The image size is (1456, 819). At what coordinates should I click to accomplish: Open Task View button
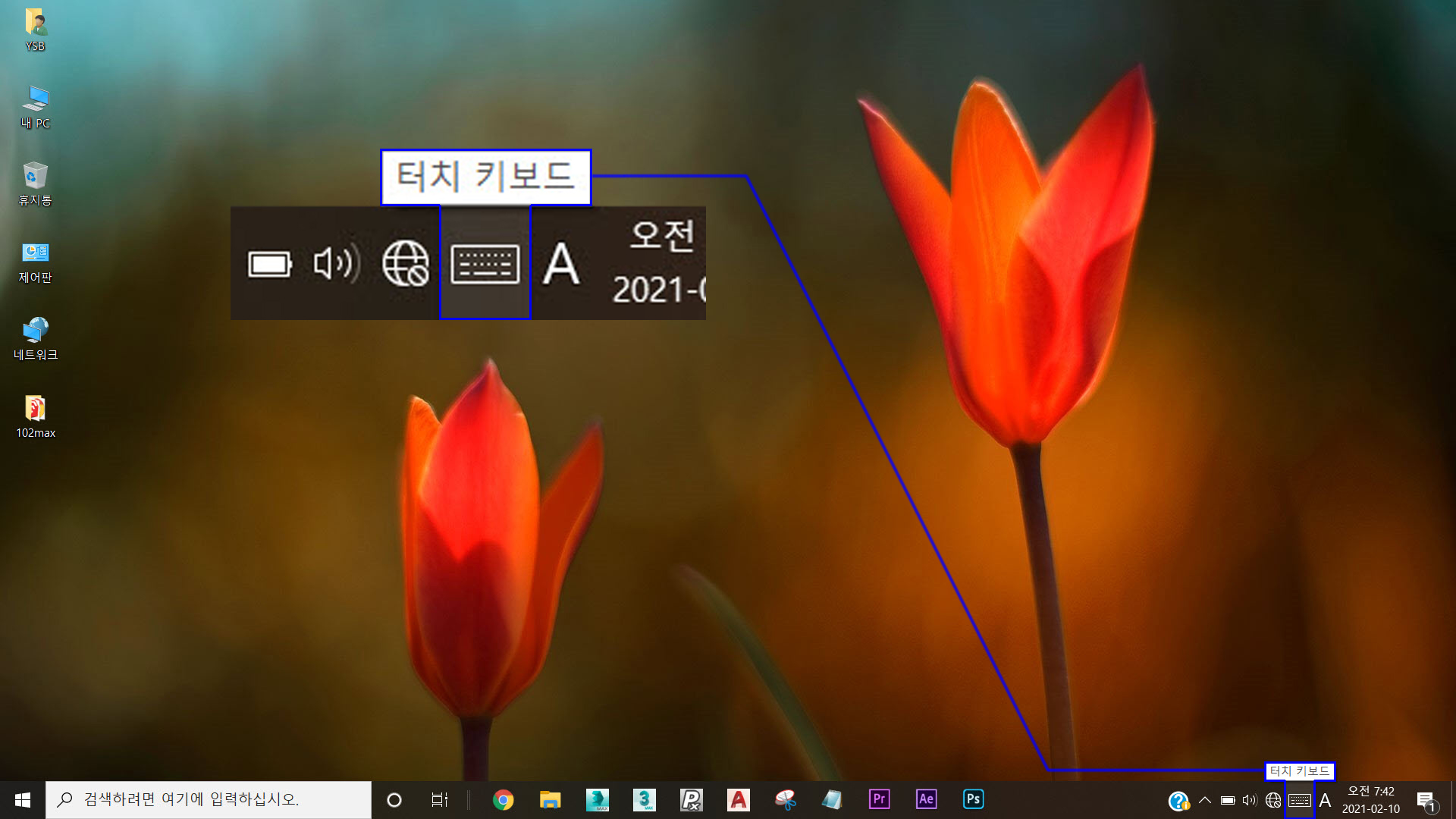click(x=439, y=800)
